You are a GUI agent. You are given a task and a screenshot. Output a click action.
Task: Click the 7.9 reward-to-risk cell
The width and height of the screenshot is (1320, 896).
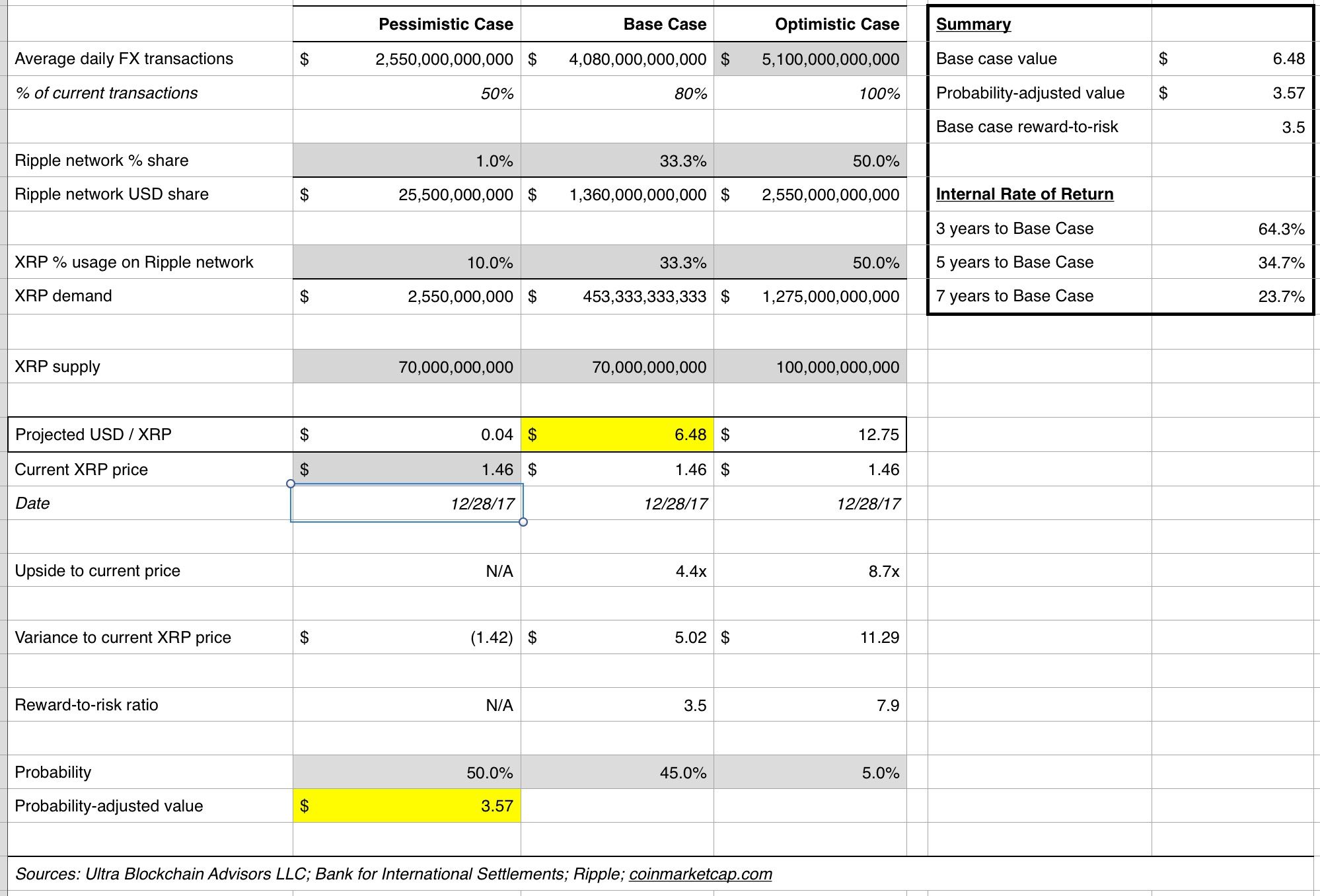click(x=810, y=705)
